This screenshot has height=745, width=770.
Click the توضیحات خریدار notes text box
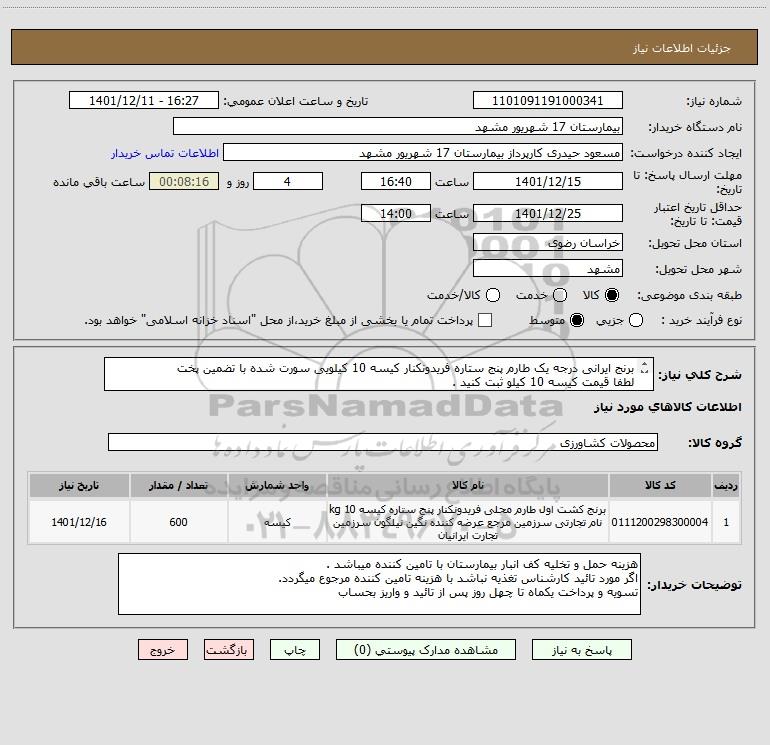(x=379, y=584)
